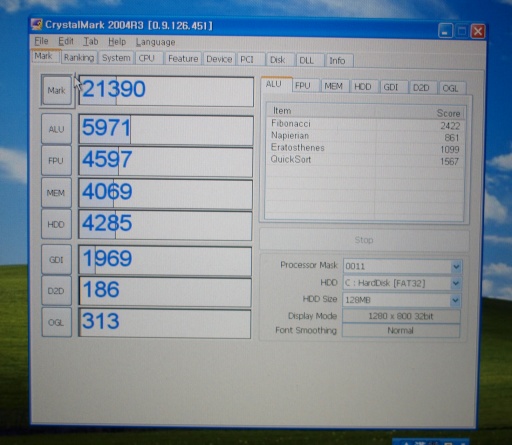Click the Font Smoothing Normal button
This screenshot has height=445, width=512.
pyautogui.click(x=401, y=331)
